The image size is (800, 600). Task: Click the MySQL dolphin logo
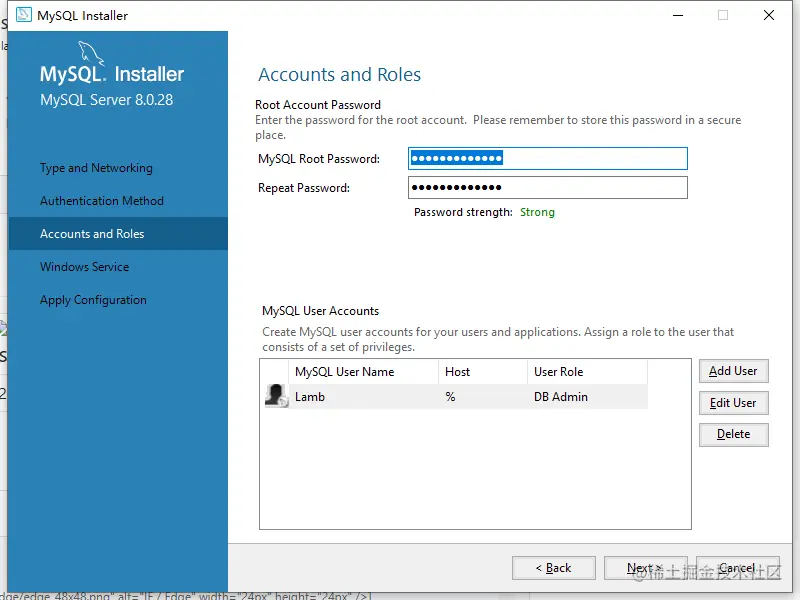(x=91, y=54)
